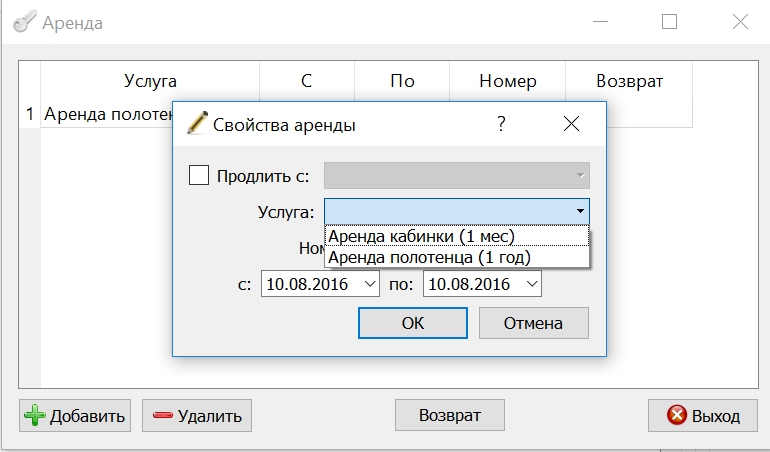Viewport: 770px width, 452px height.
Task: Click the pencil icon in dialog title
Action: [x=197, y=123]
